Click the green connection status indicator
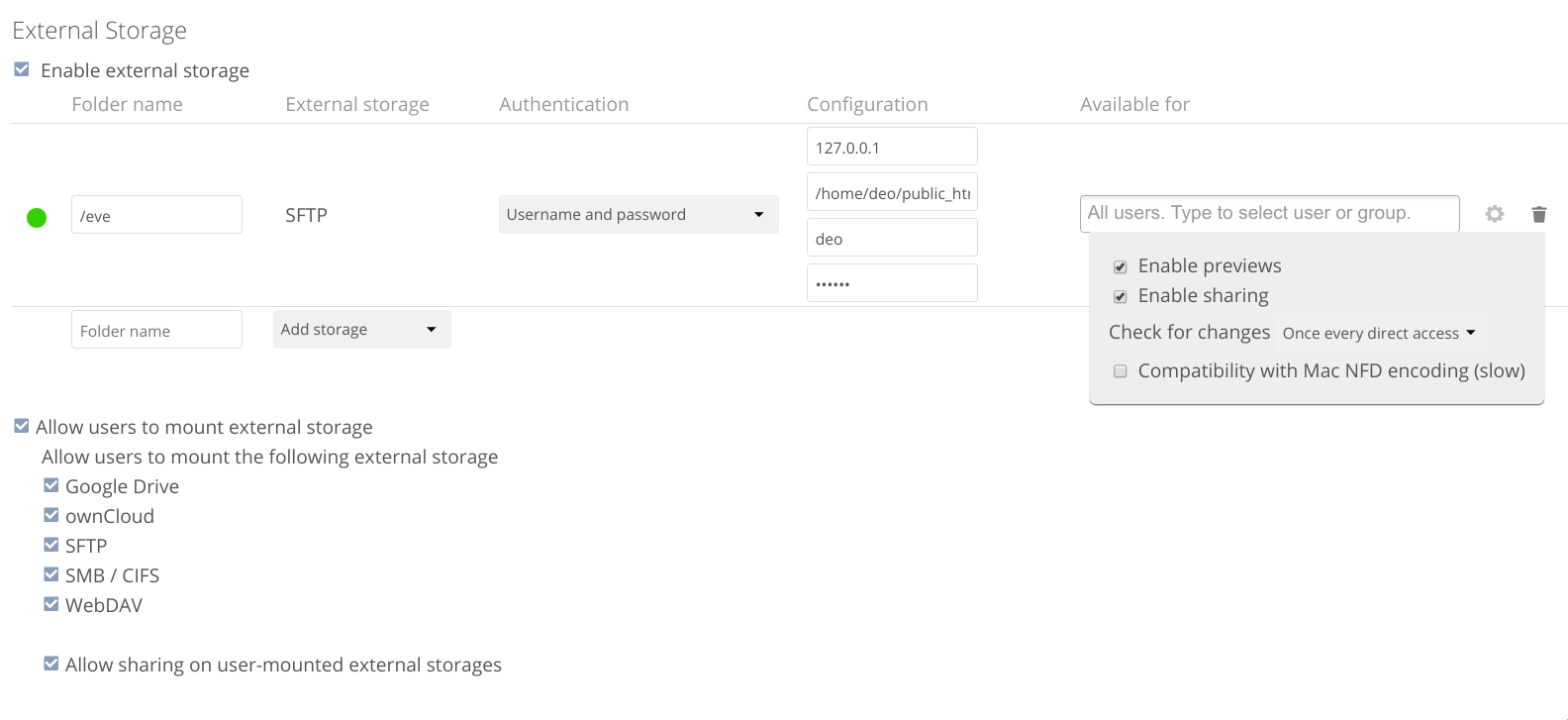Image resolution: width=1568 pixels, height=720 pixels. (37, 217)
